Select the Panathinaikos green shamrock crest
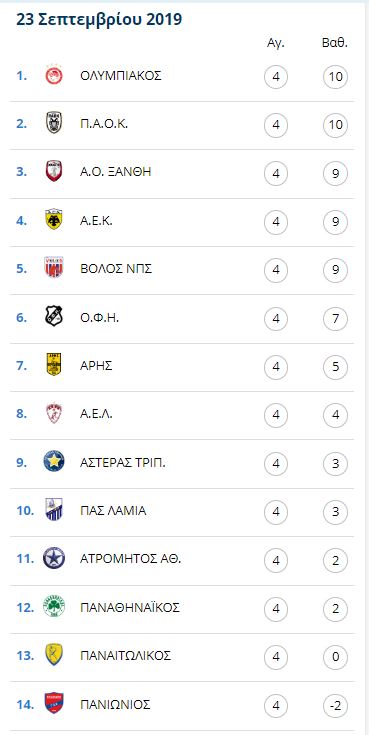 [54, 606]
